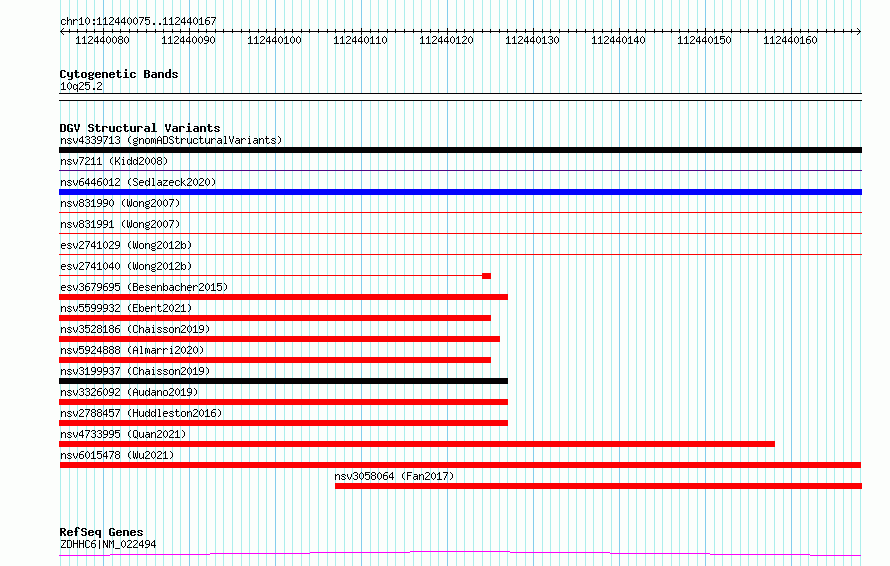Select the blue nsv6446012 variant bar

(x=460, y=192)
